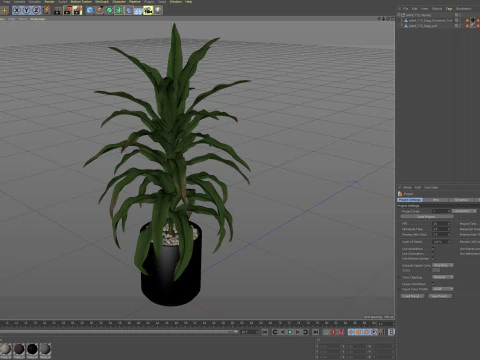This screenshot has height=360, width=480.
Task: Open Attribute Manager Mode menu
Action: tap(407, 187)
